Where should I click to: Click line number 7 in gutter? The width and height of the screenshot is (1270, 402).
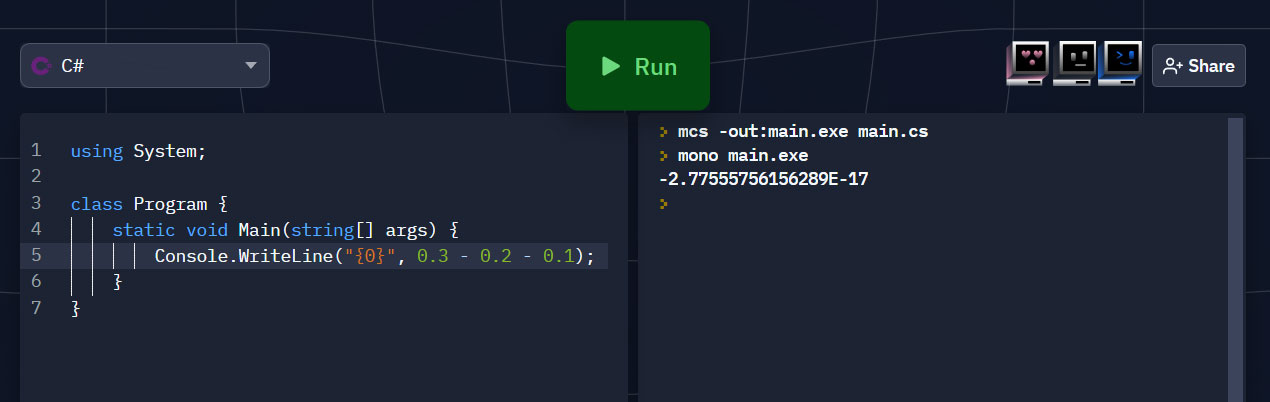(36, 308)
